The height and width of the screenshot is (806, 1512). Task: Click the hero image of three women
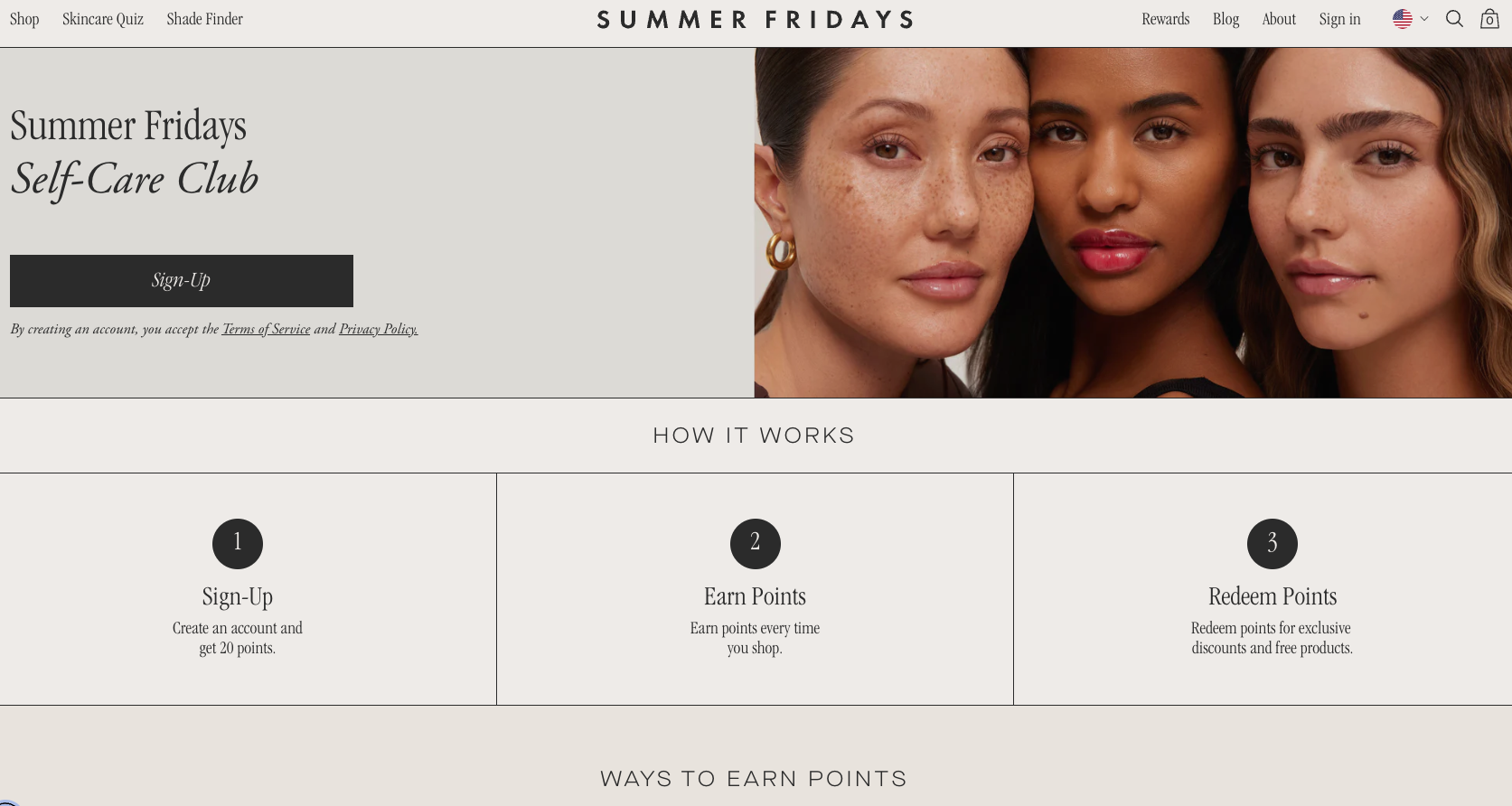[x=1133, y=222]
